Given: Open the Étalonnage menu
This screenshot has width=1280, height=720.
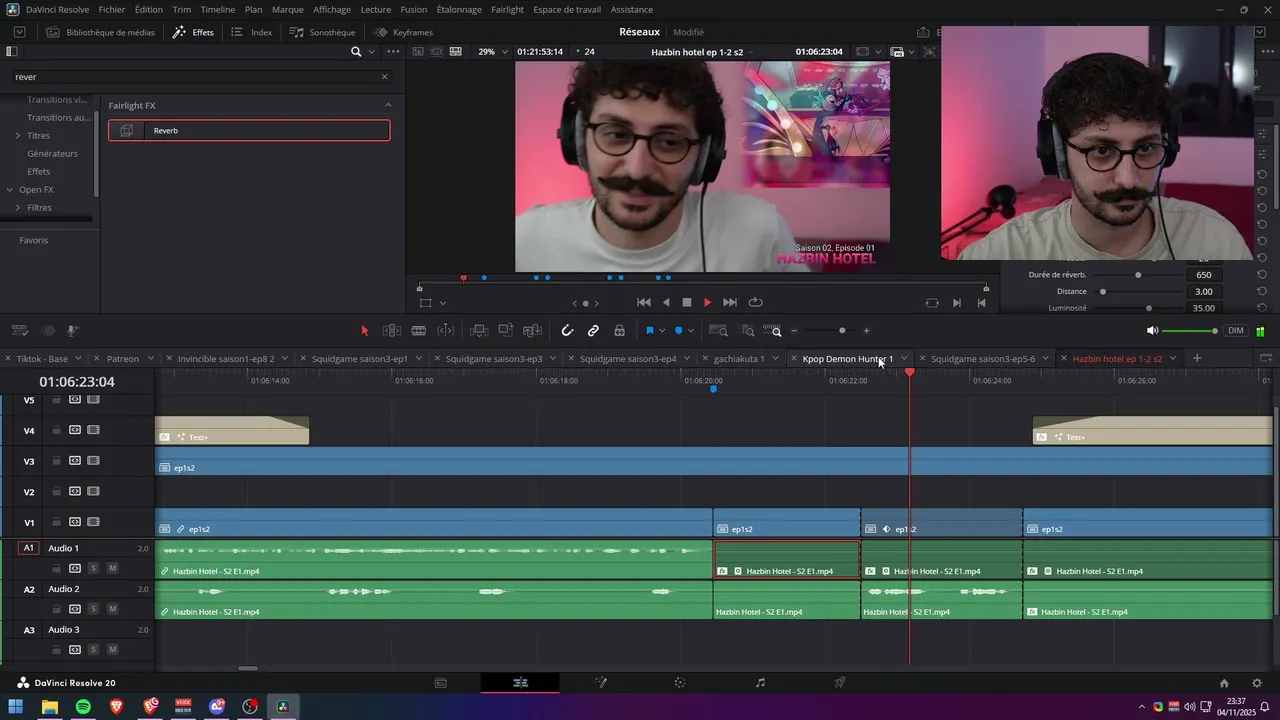Looking at the screenshot, I should 459,9.
